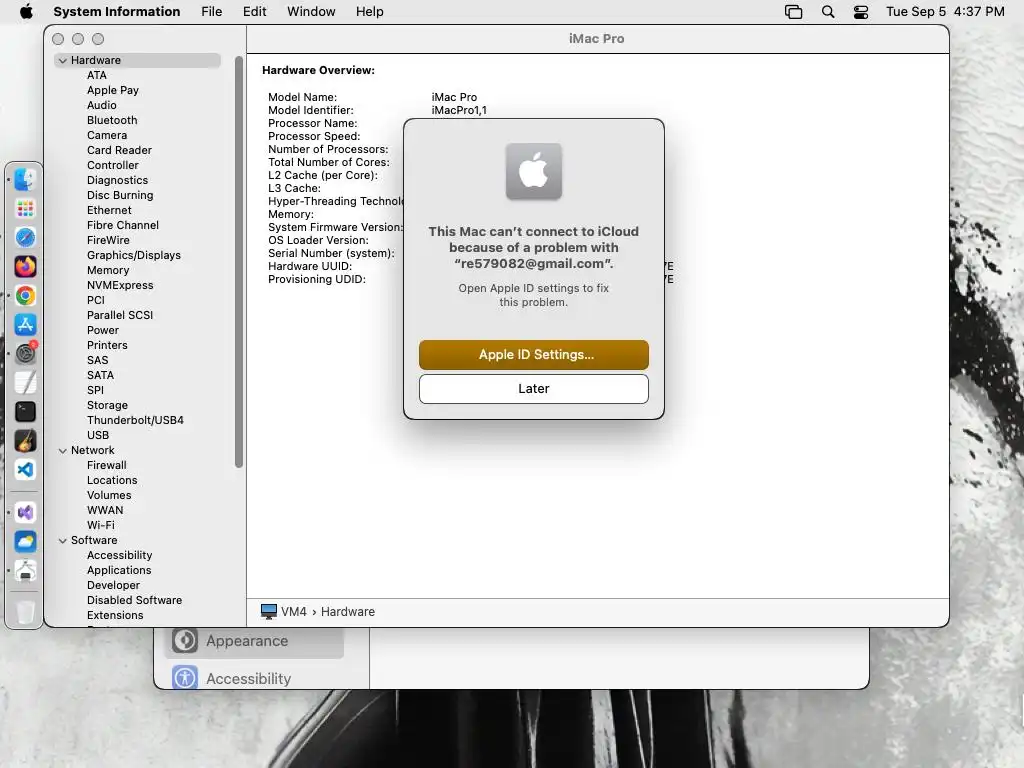
Task: Open the System Information app menu
Action: coord(117,12)
